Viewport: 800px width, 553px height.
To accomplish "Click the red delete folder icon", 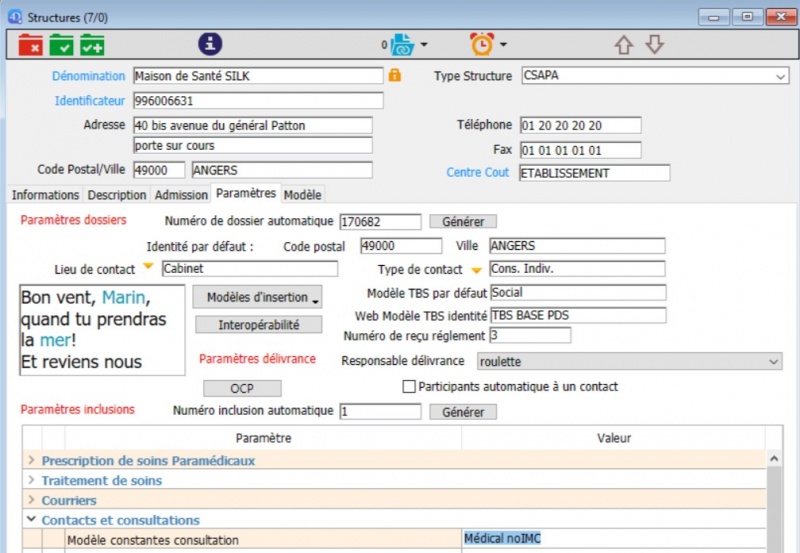I will (31, 45).
